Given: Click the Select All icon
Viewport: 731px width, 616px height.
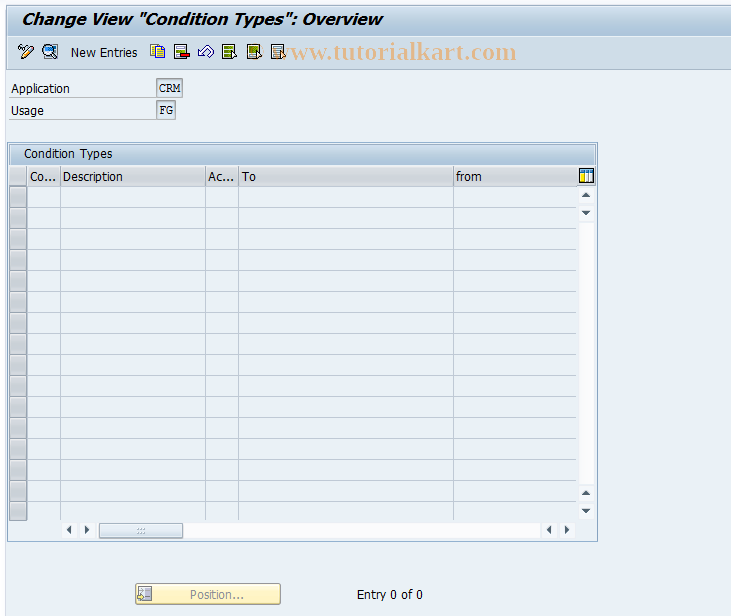Looking at the screenshot, I should click(229, 51).
